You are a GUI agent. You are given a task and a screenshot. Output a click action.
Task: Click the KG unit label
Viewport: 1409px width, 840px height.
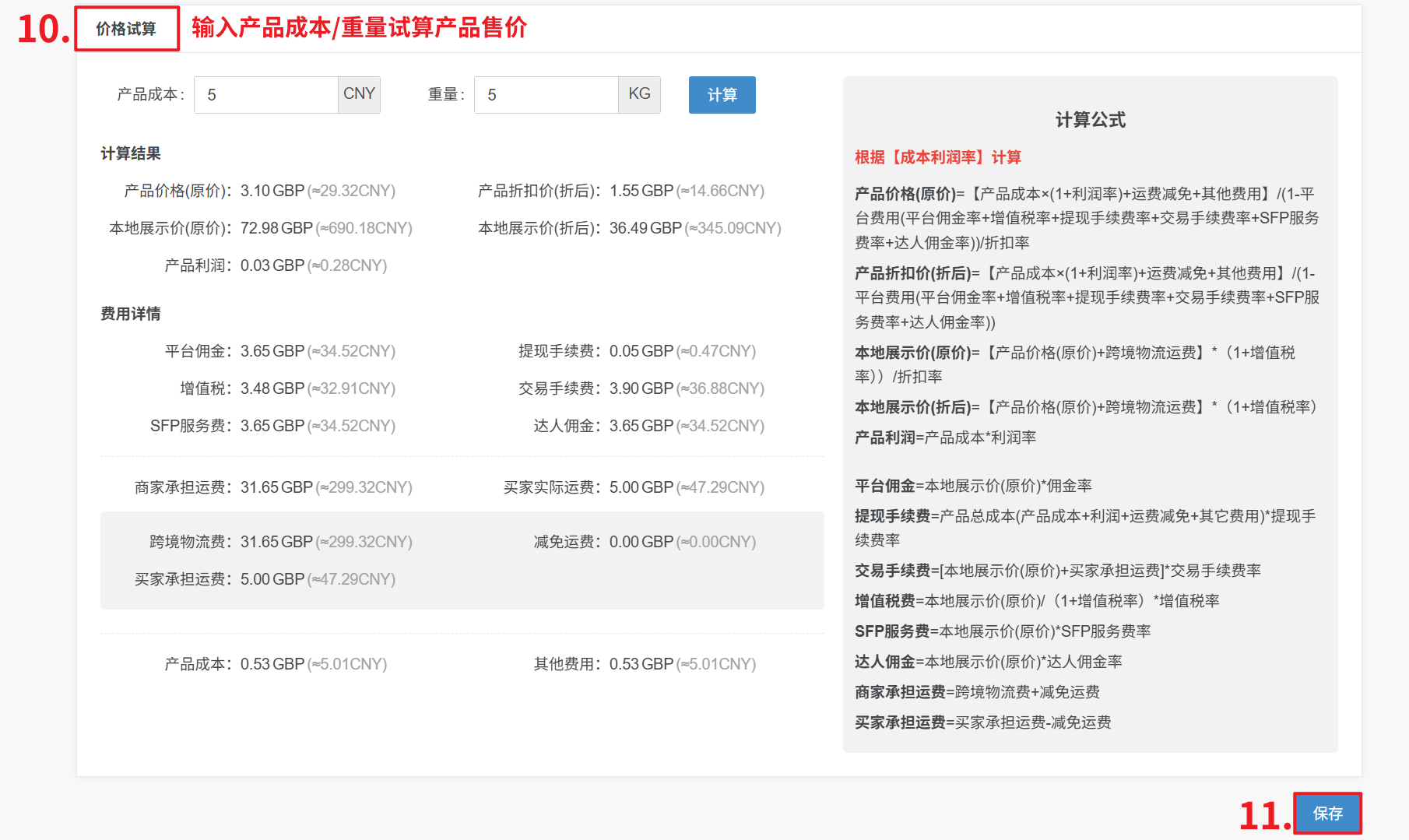point(639,94)
